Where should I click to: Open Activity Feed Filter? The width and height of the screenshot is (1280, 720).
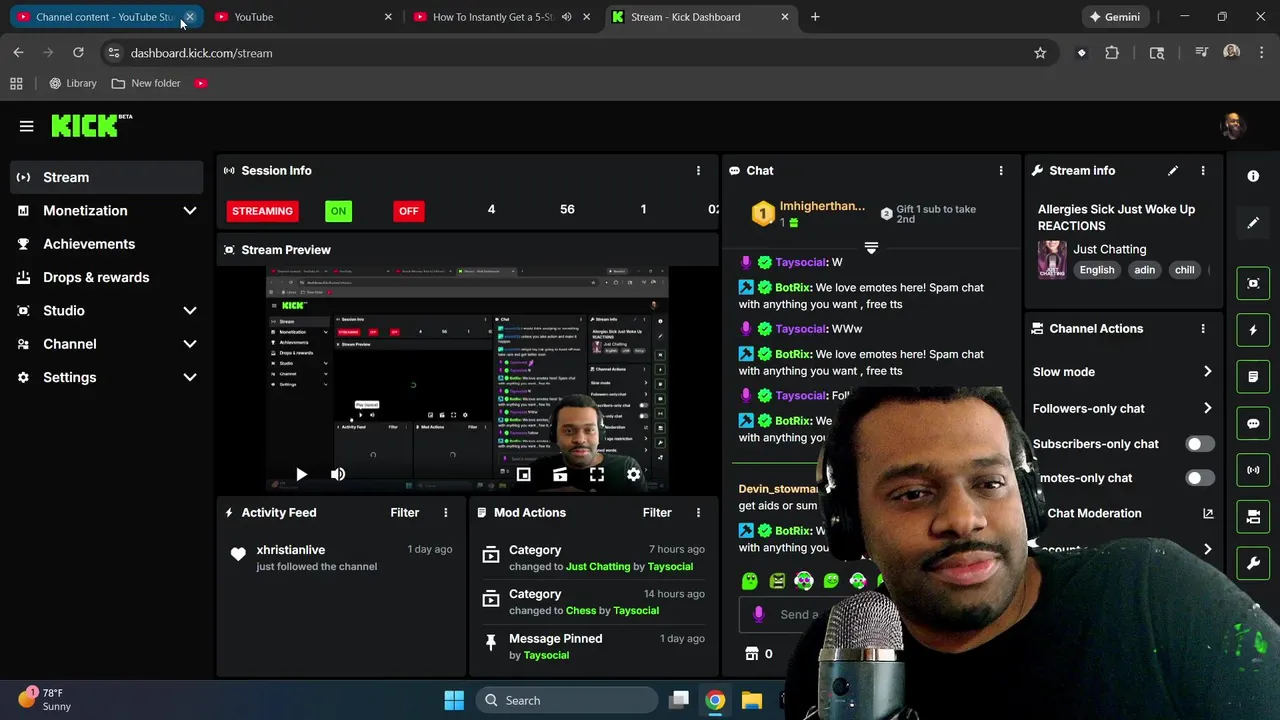point(404,513)
